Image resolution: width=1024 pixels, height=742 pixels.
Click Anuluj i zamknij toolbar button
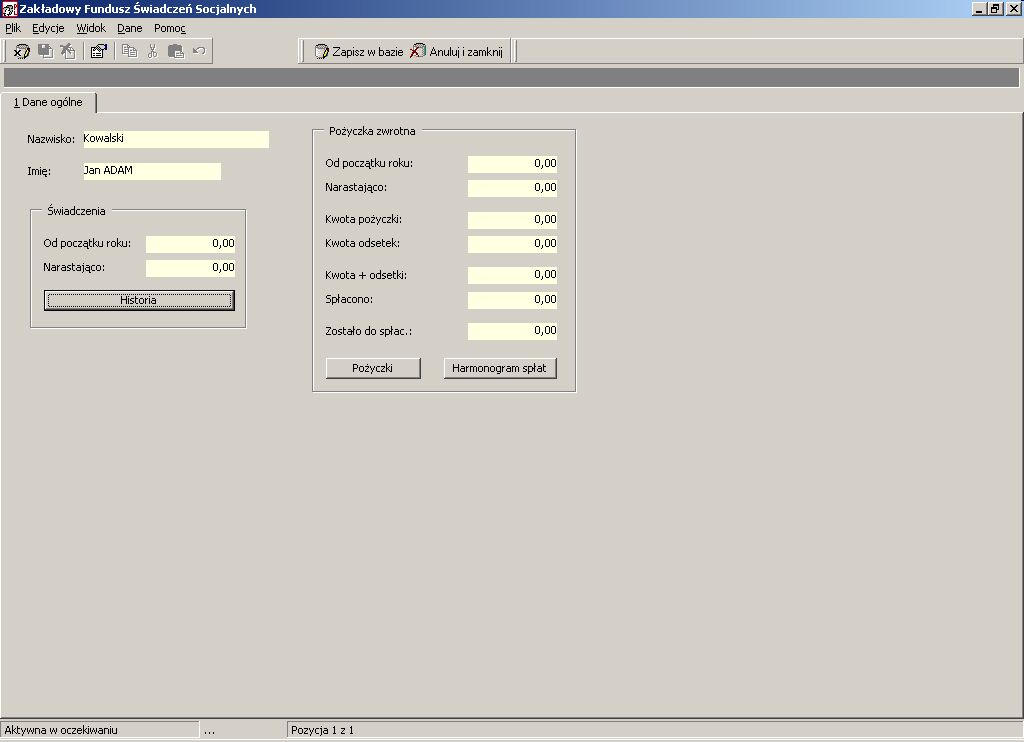click(456, 52)
